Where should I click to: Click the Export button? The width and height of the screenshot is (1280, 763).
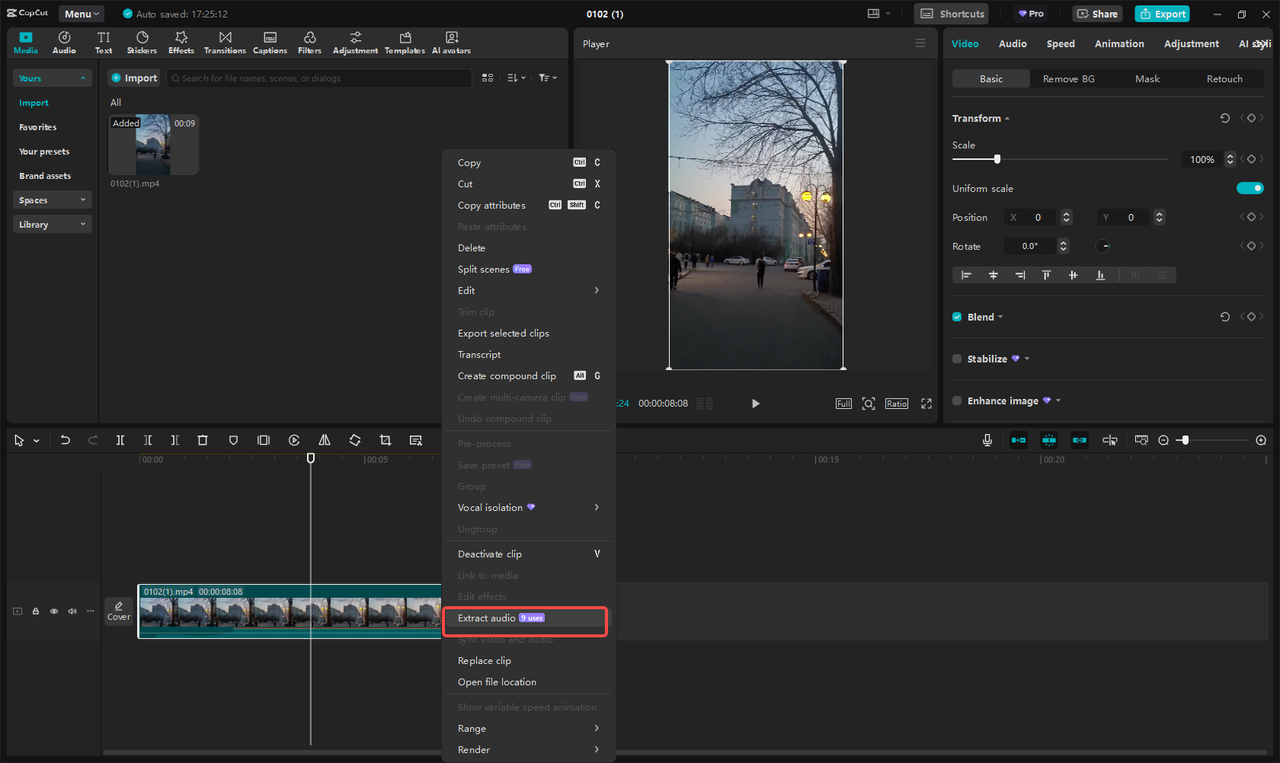click(1162, 14)
